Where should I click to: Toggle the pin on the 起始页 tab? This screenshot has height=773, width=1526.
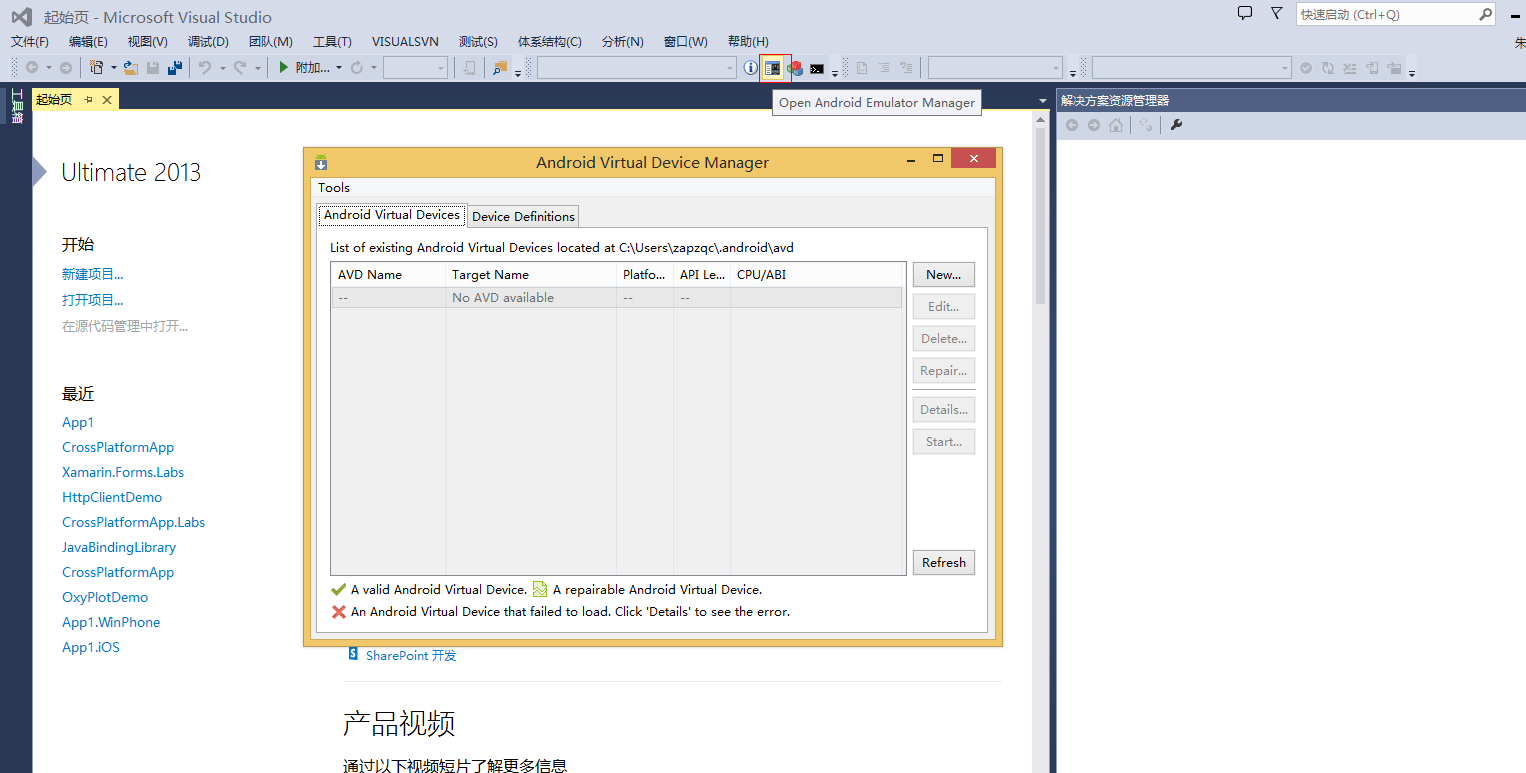point(88,99)
